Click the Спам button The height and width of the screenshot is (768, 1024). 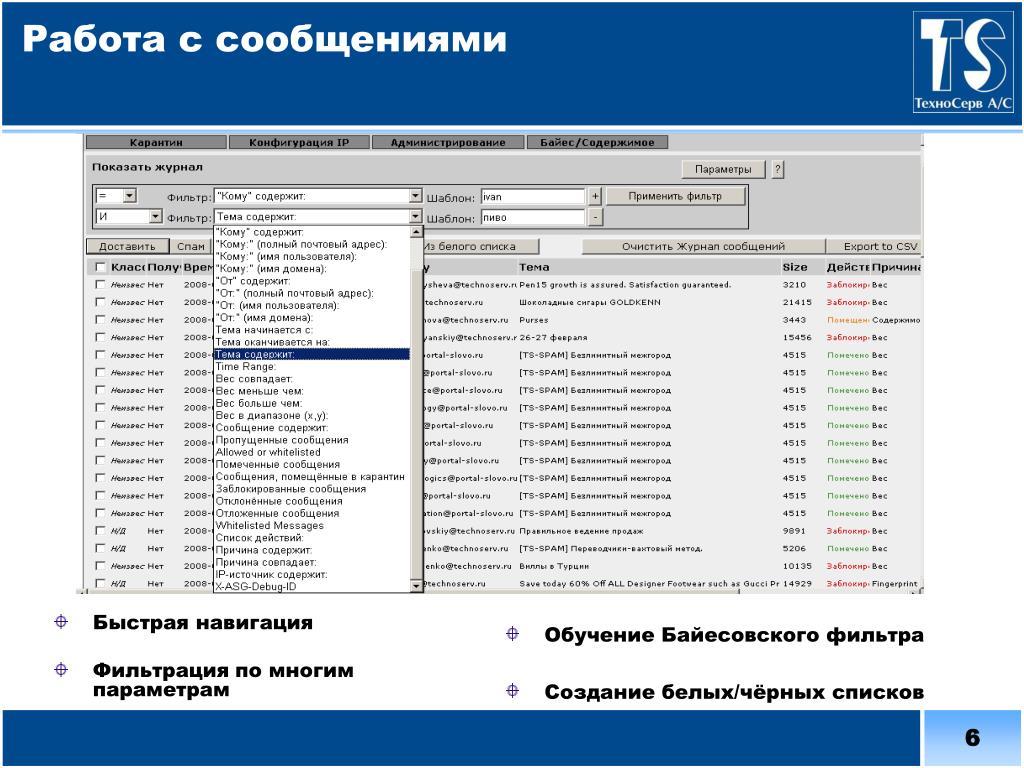click(191, 246)
